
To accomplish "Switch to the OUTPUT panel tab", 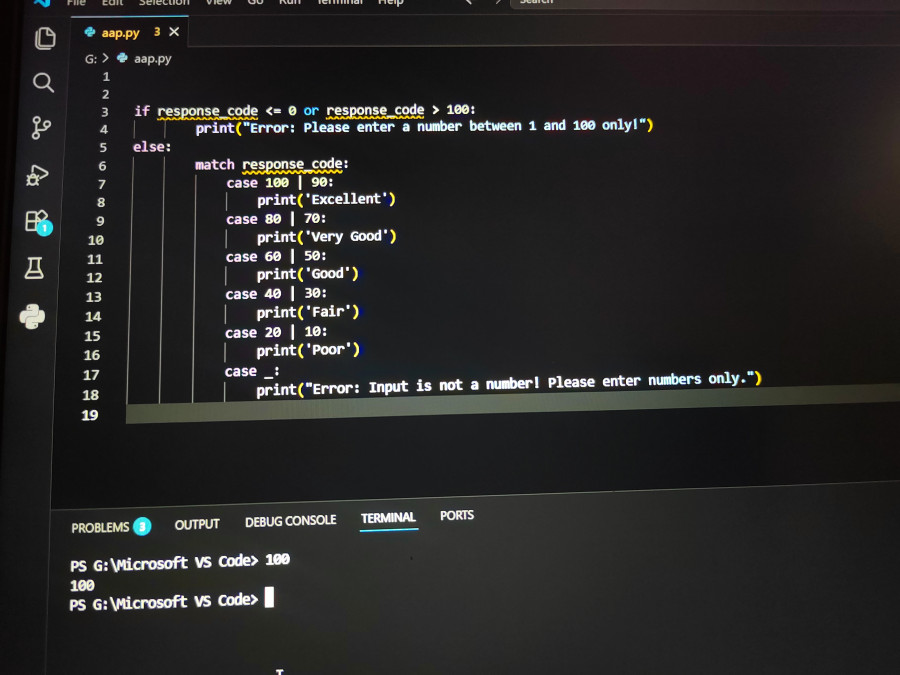I will pos(197,524).
